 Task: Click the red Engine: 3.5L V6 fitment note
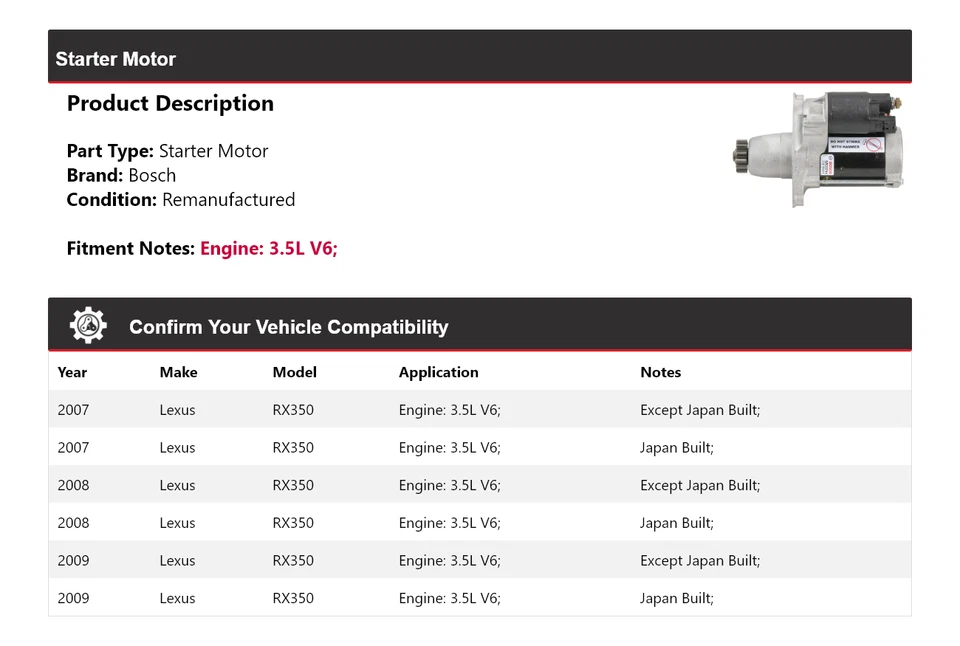(x=269, y=248)
